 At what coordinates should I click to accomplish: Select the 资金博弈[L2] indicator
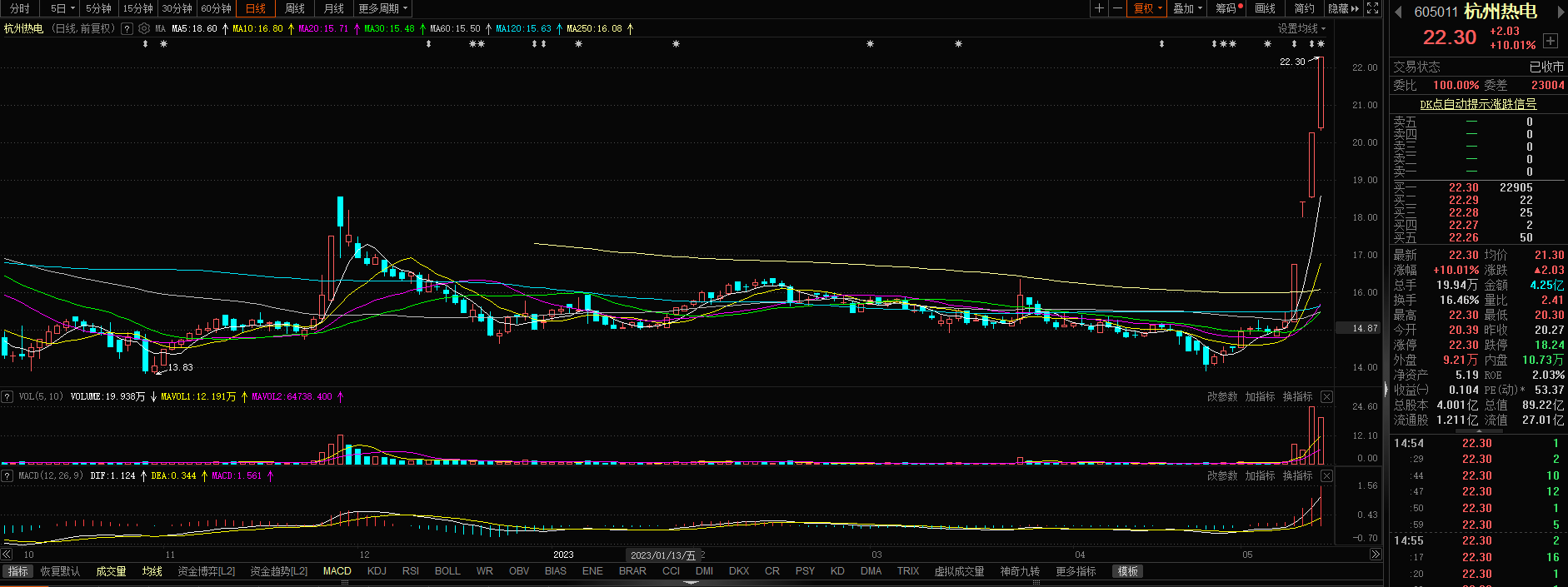[x=206, y=571]
